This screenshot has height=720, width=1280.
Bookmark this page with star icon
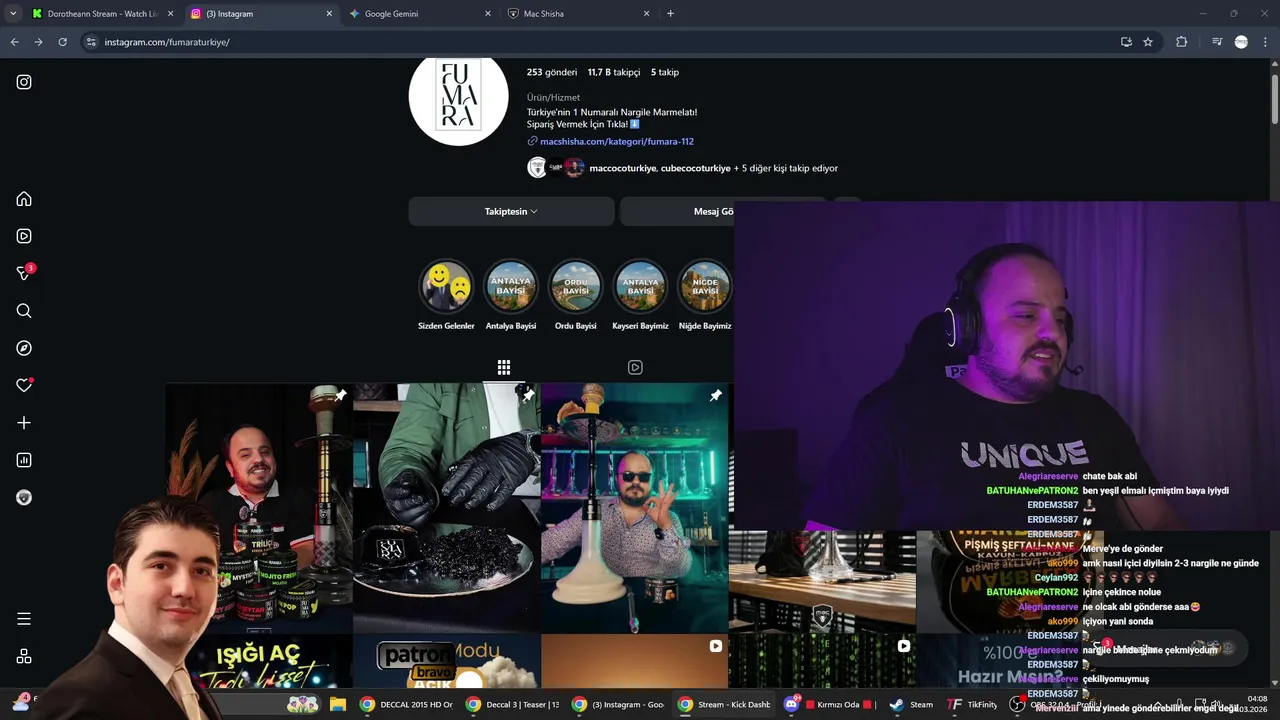[1148, 42]
